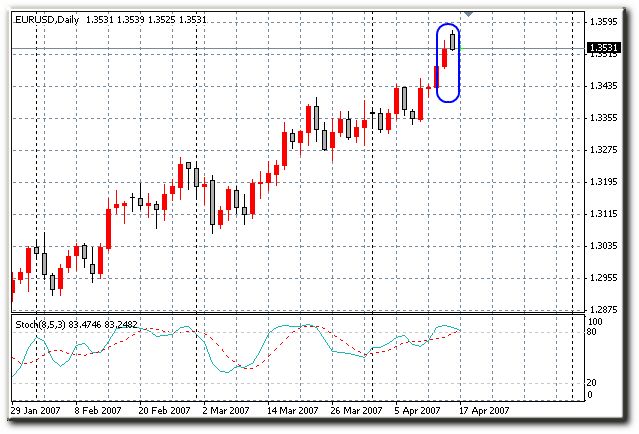Click the chart shift triangle marker
639x434 pixels.
coord(469,14)
